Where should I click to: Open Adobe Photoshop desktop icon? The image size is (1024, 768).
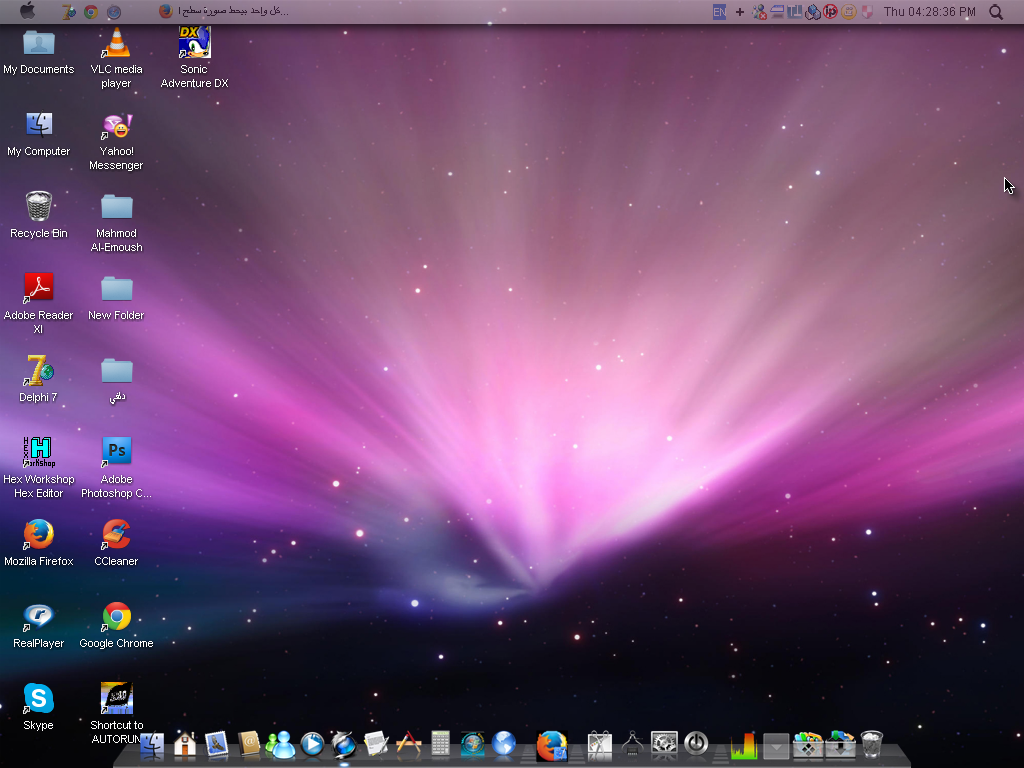tap(117, 452)
